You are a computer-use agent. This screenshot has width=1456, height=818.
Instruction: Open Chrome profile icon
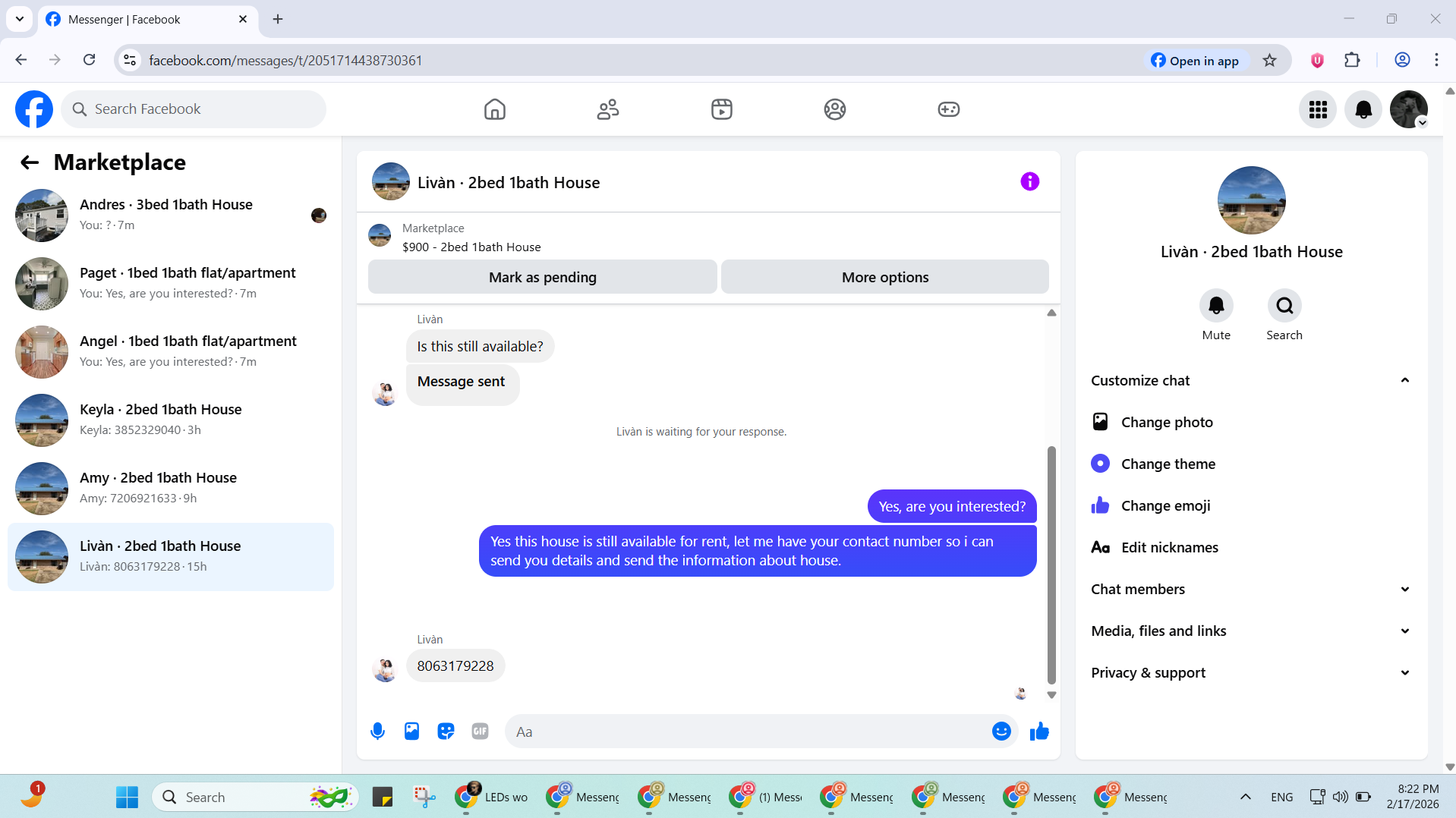1402,60
